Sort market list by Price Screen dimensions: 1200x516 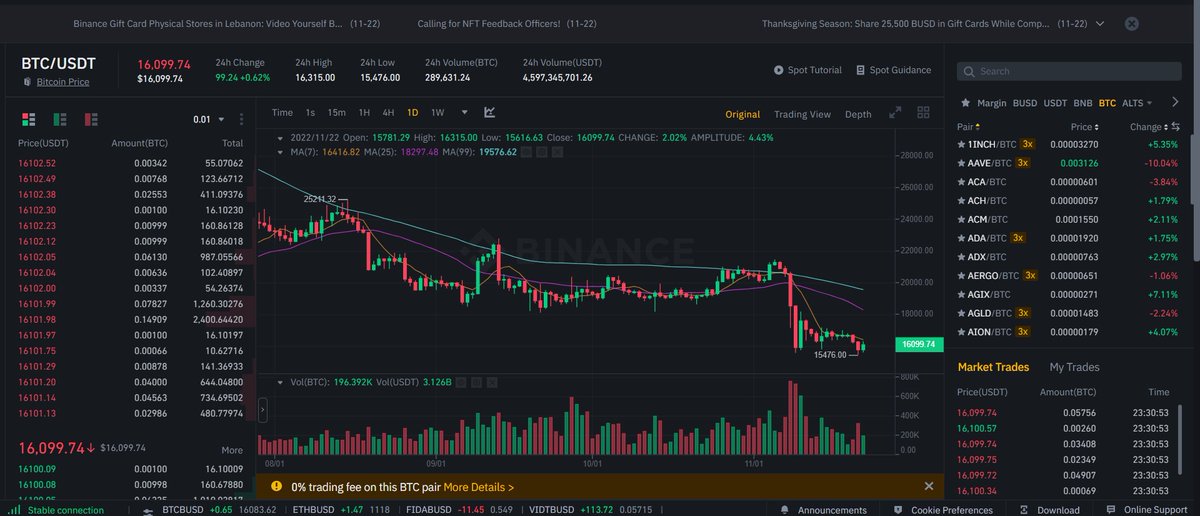click(1085, 127)
